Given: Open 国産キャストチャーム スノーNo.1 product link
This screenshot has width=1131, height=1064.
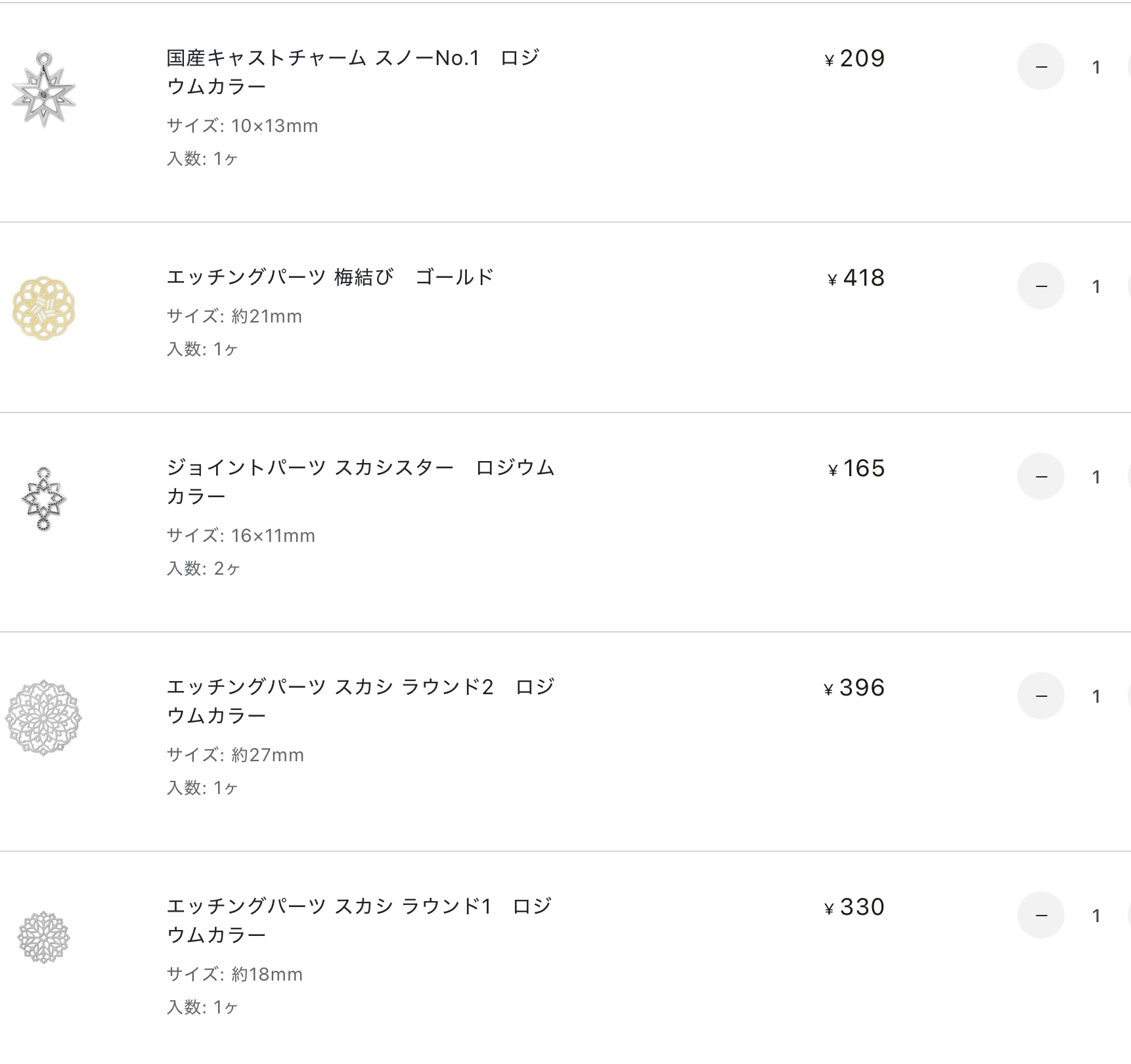Looking at the screenshot, I should tap(353, 72).
